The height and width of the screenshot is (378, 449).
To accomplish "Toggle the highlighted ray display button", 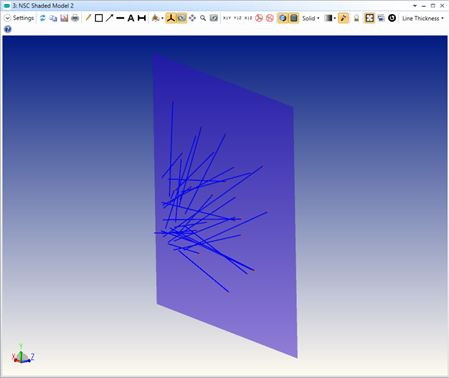I will point(343,18).
